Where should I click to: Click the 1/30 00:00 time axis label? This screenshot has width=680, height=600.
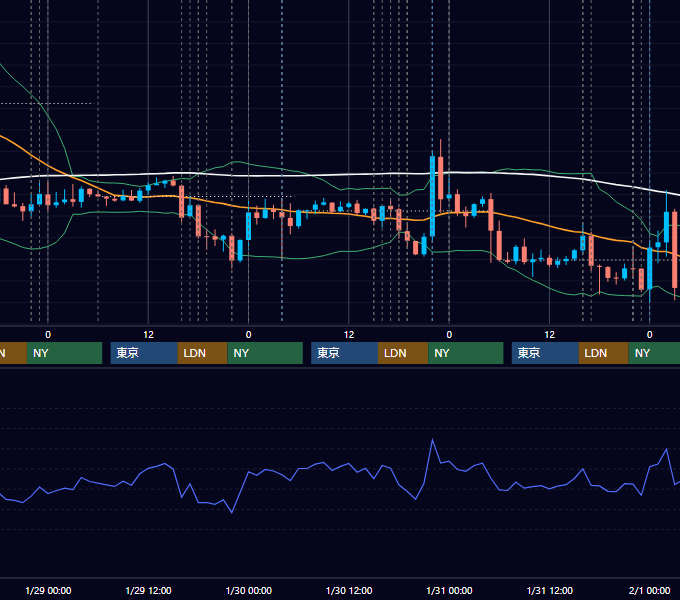tap(248, 590)
